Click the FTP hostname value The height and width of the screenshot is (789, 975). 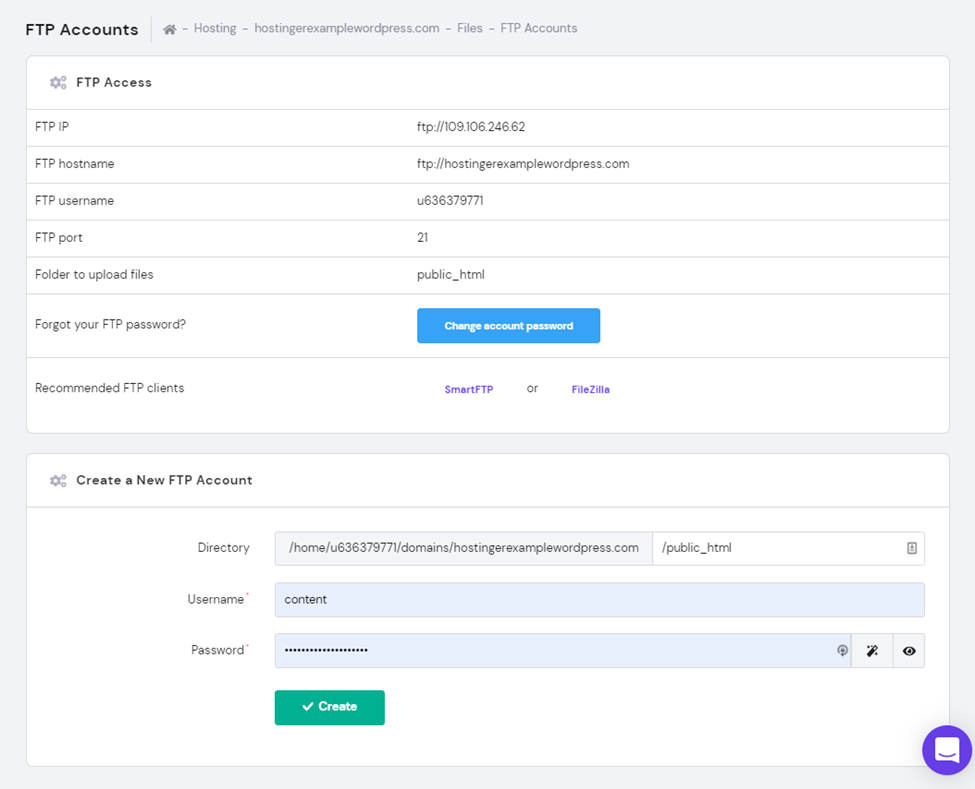click(x=522, y=164)
